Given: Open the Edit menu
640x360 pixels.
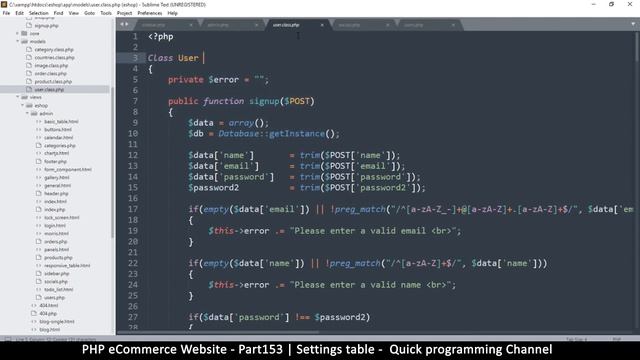Looking at the screenshot, I should click(x=19, y=13).
